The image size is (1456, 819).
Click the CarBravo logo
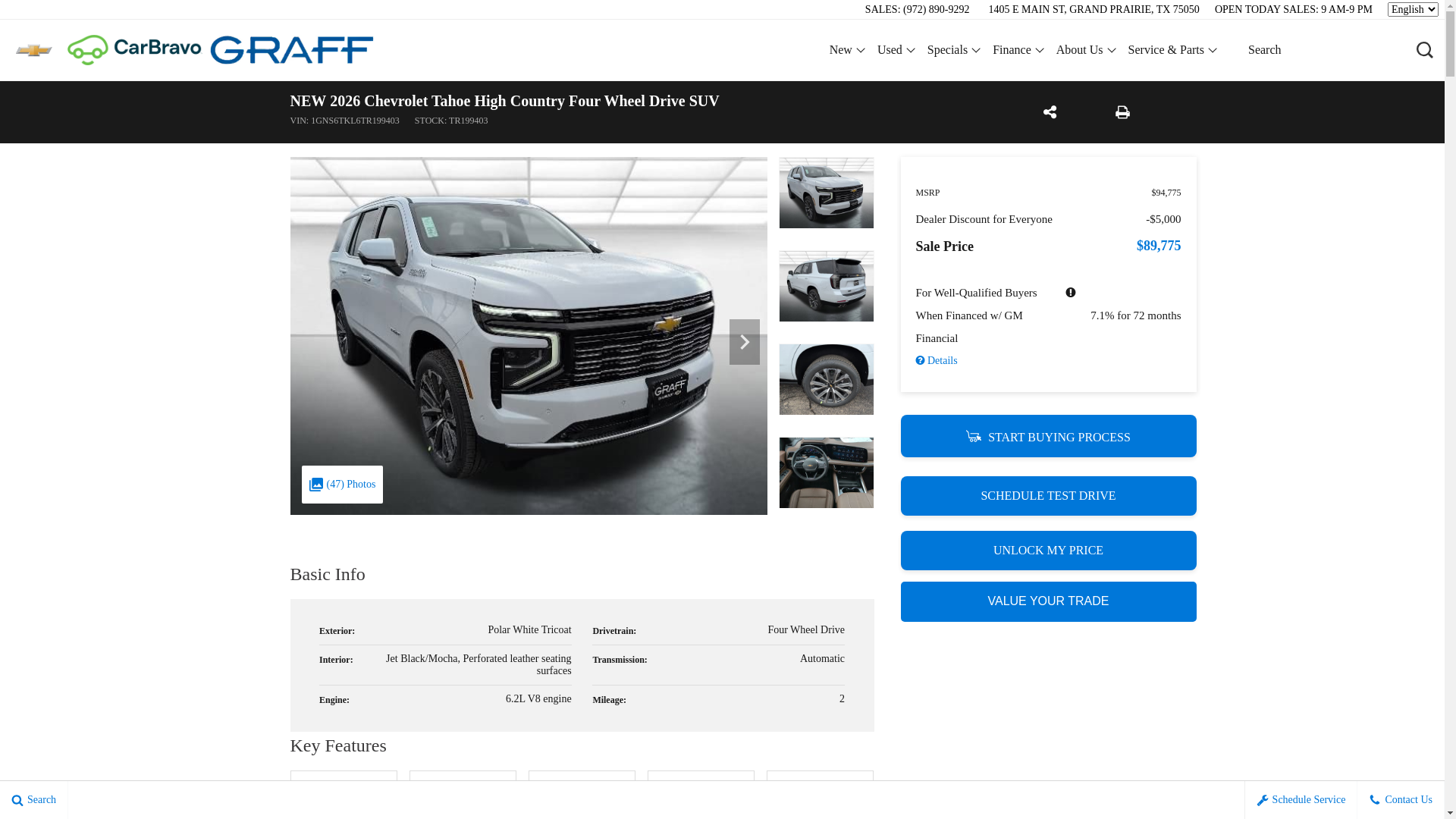pos(134,50)
